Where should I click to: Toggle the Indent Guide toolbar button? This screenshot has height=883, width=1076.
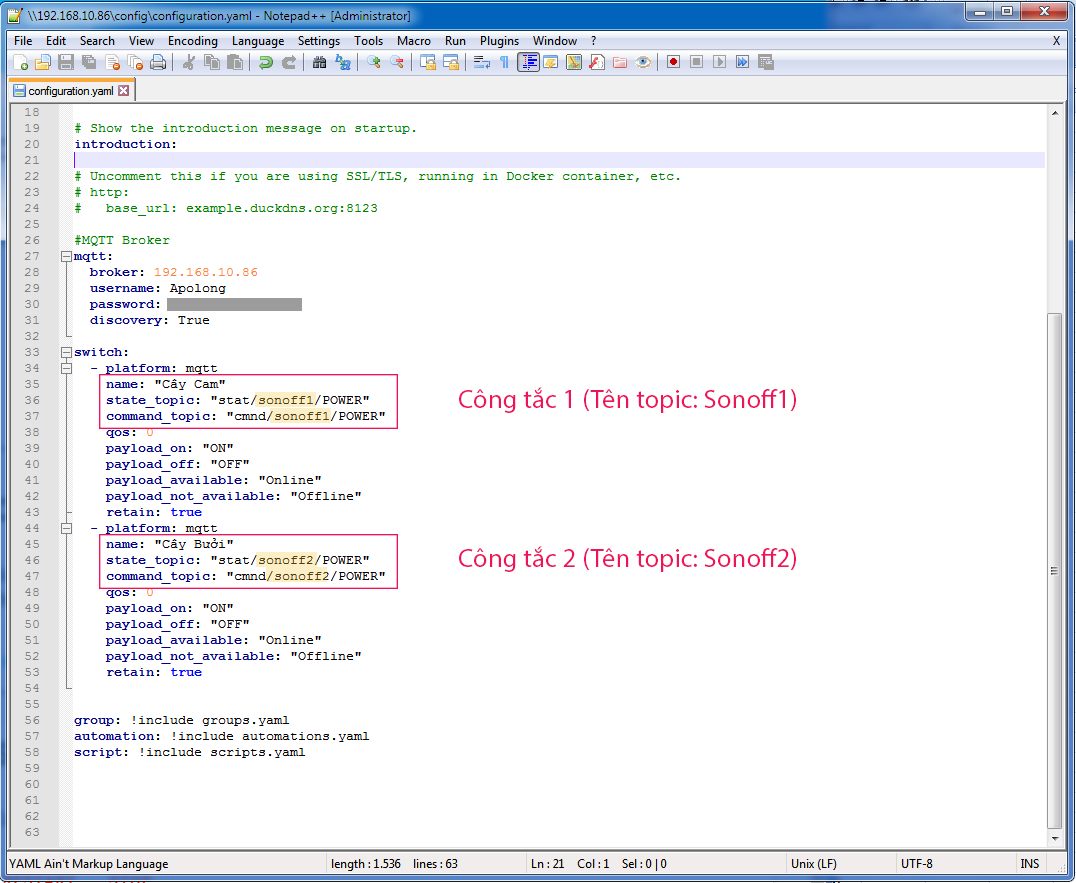tap(528, 62)
